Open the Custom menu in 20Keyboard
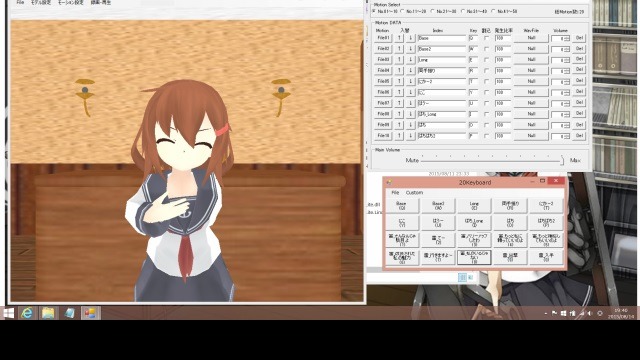This screenshot has width=640, height=360. click(414, 193)
